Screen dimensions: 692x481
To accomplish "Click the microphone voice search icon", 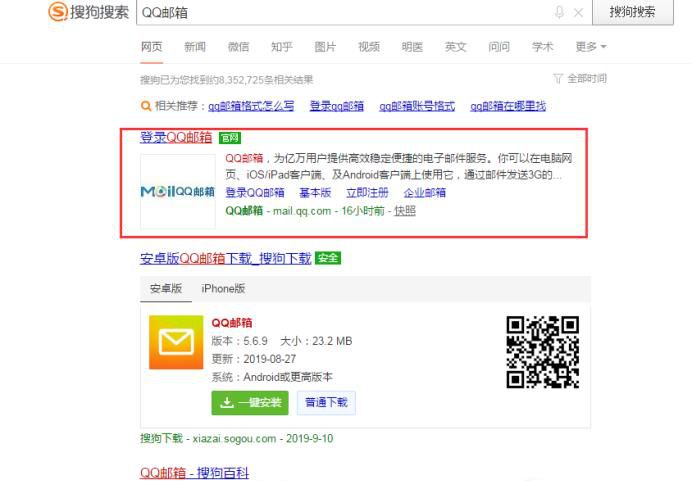I will [559, 12].
